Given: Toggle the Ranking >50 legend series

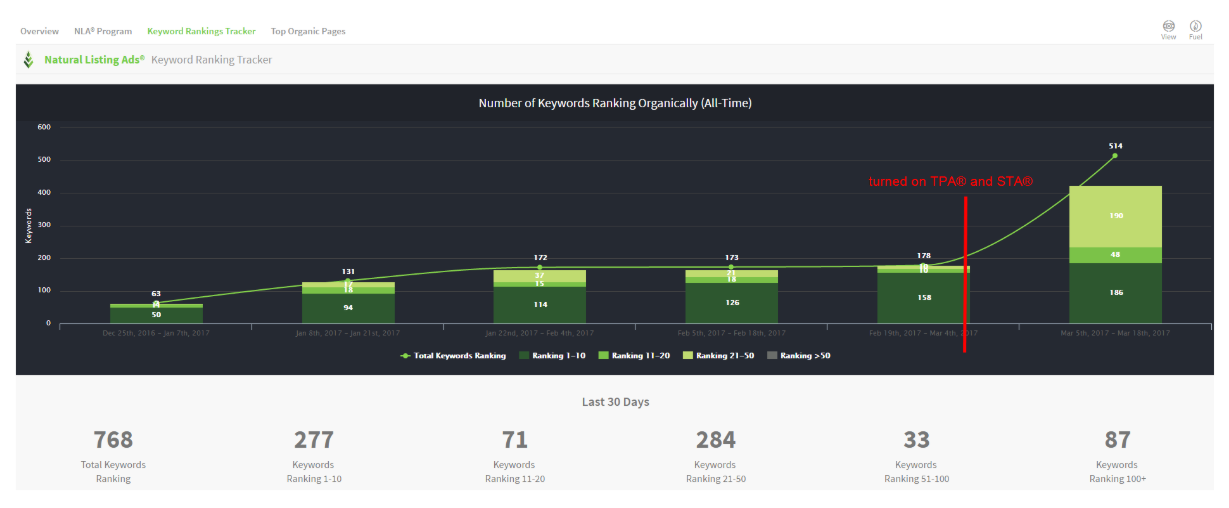Looking at the screenshot, I should pos(798,355).
